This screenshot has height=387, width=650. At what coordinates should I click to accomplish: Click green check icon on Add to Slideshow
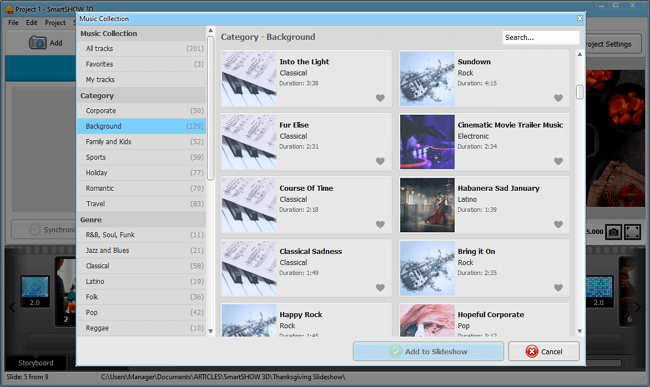click(396, 351)
